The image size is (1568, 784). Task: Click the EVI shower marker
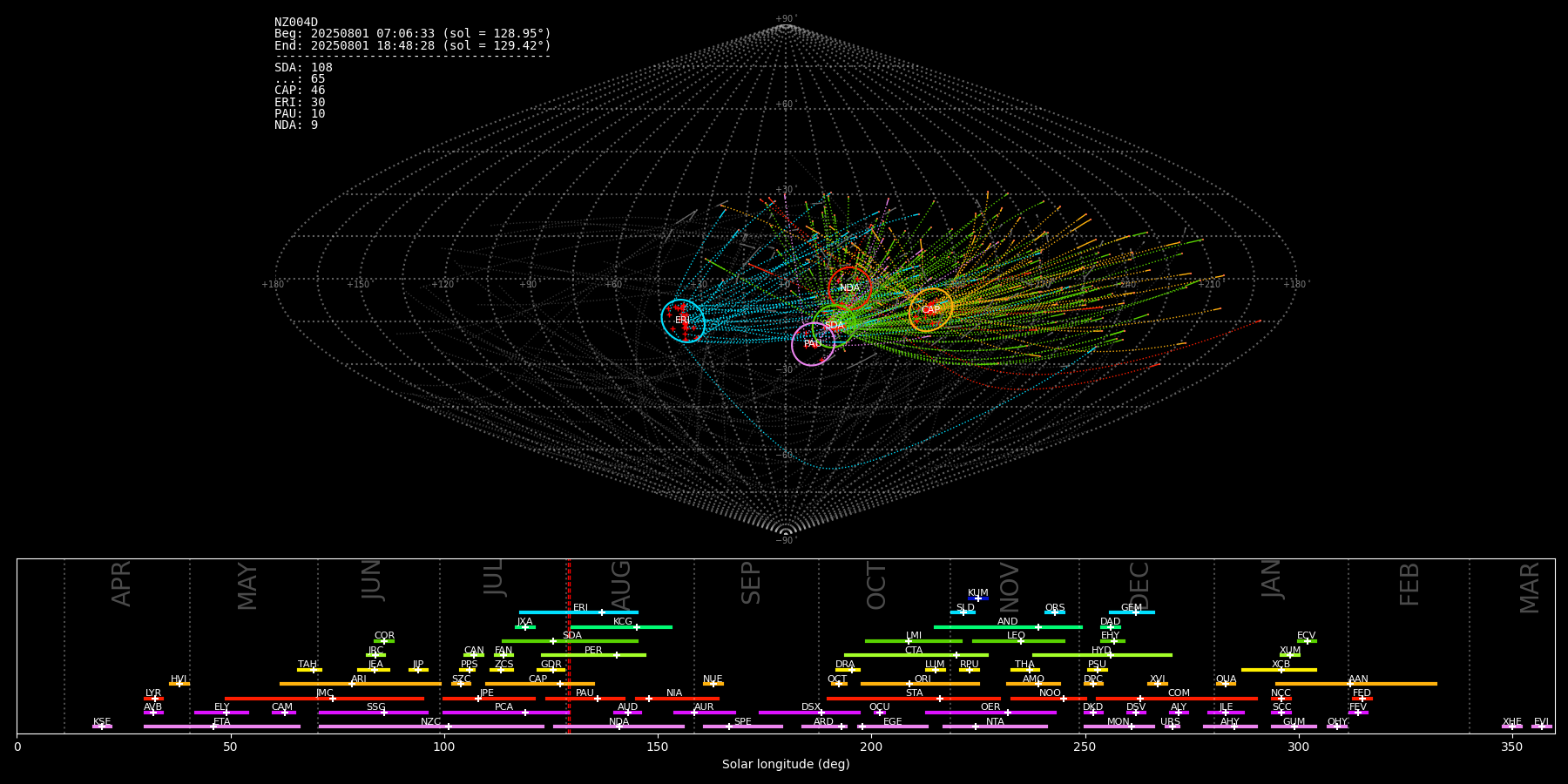click(1541, 727)
